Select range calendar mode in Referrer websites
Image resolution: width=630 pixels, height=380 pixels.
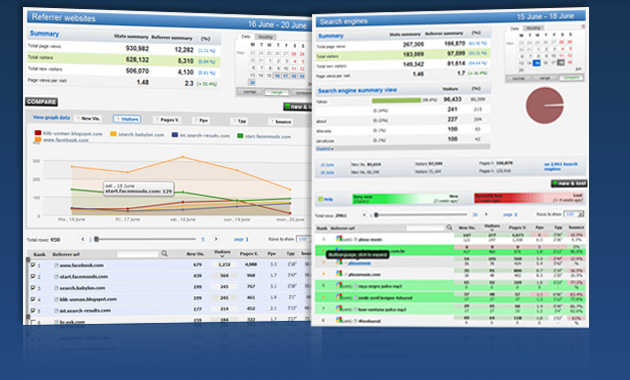click(x=277, y=92)
